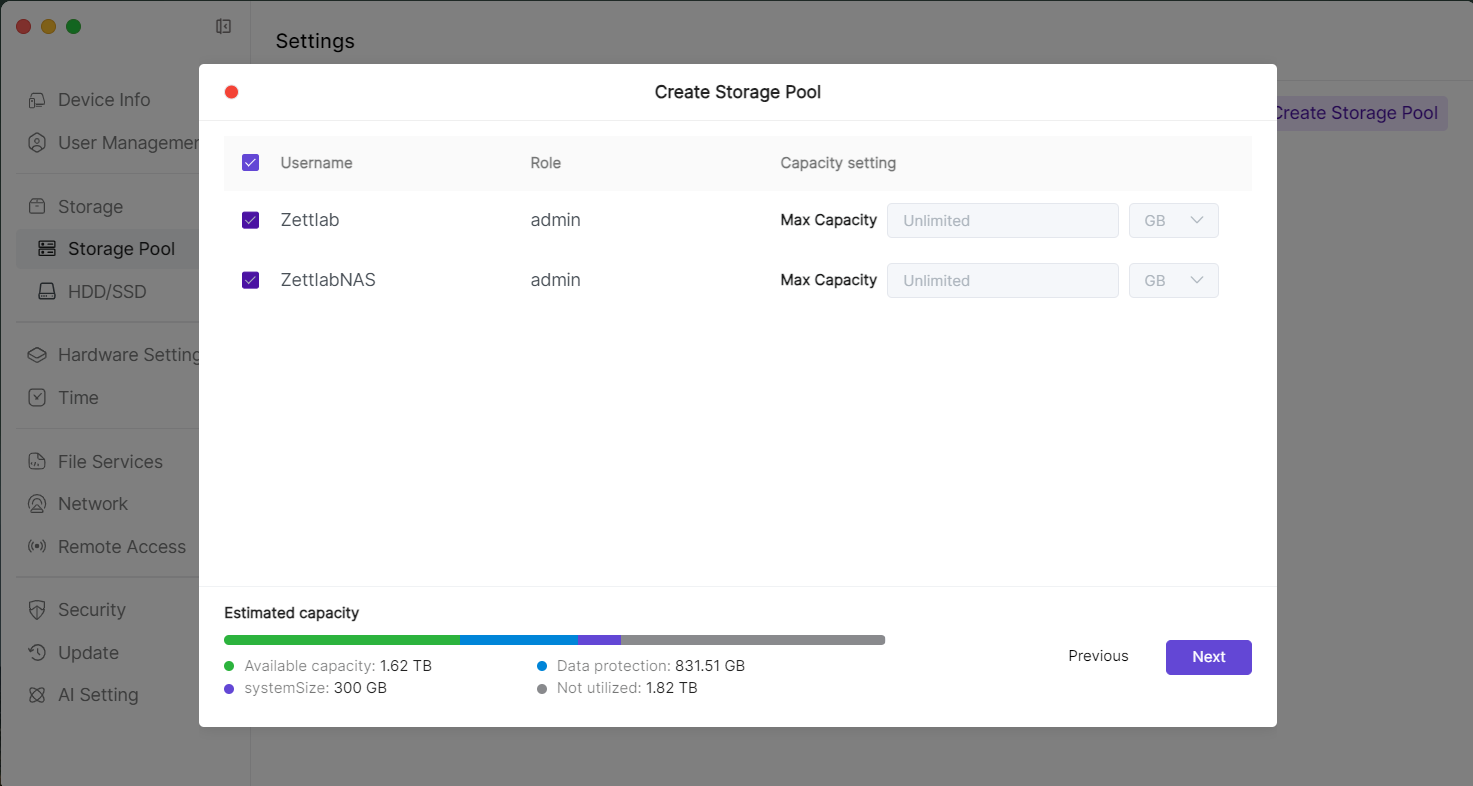Collapse the sidebar with the panel icon
The height and width of the screenshot is (786, 1473).
click(x=224, y=27)
